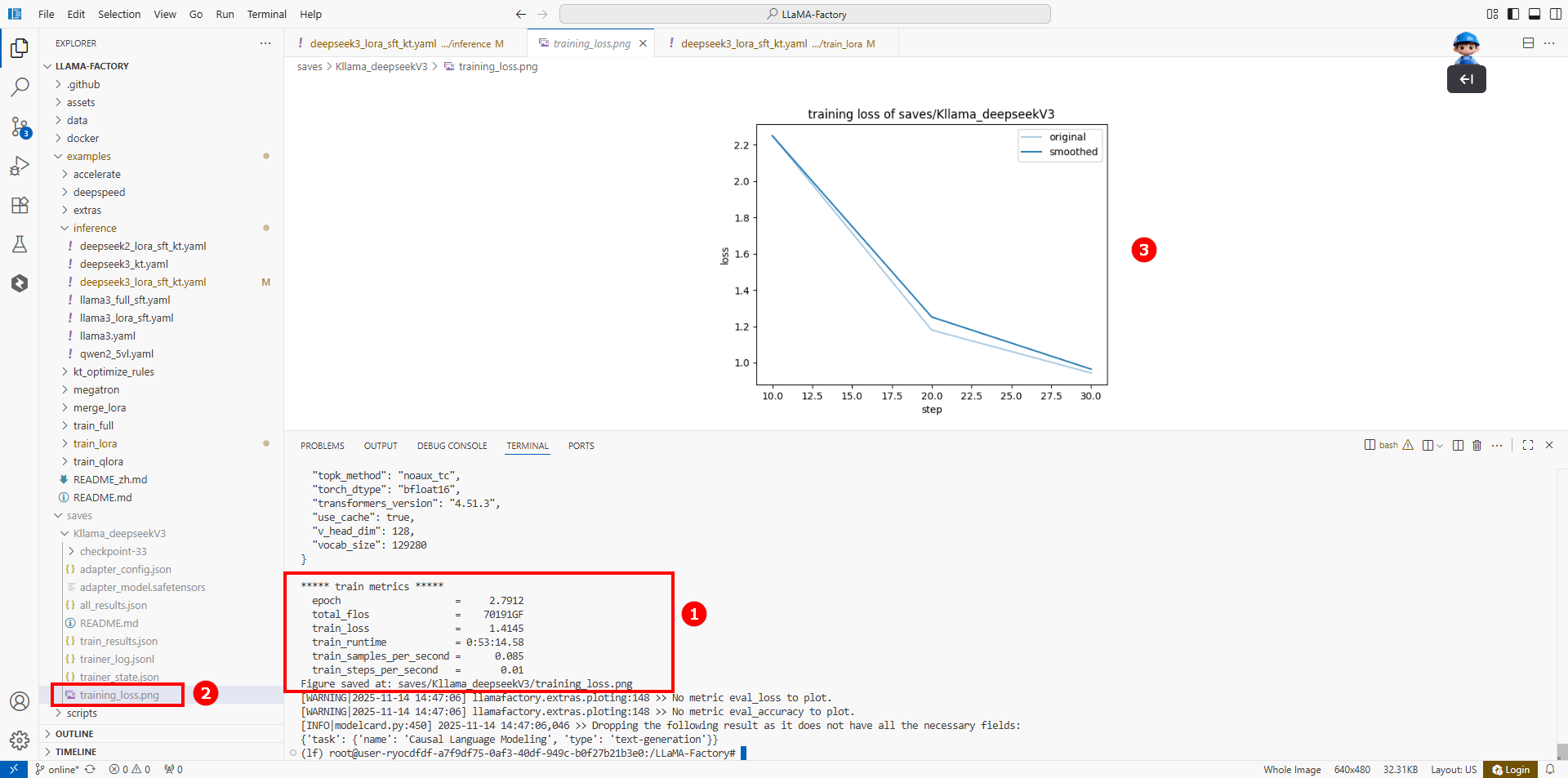Kill terminal with the trash icon
The height and width of the screenshot is (778, 1568).
pyautogui.click(x=1477, y=446)
